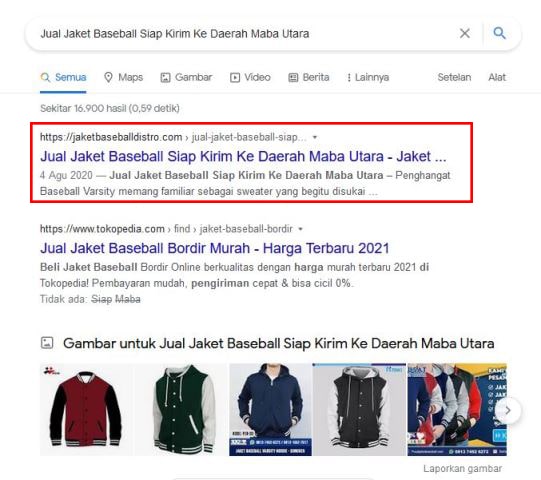Image resolution: width=541 pixels, height=480 pixels.
Task: Open the Video results tab
Action: pos(250,77)
